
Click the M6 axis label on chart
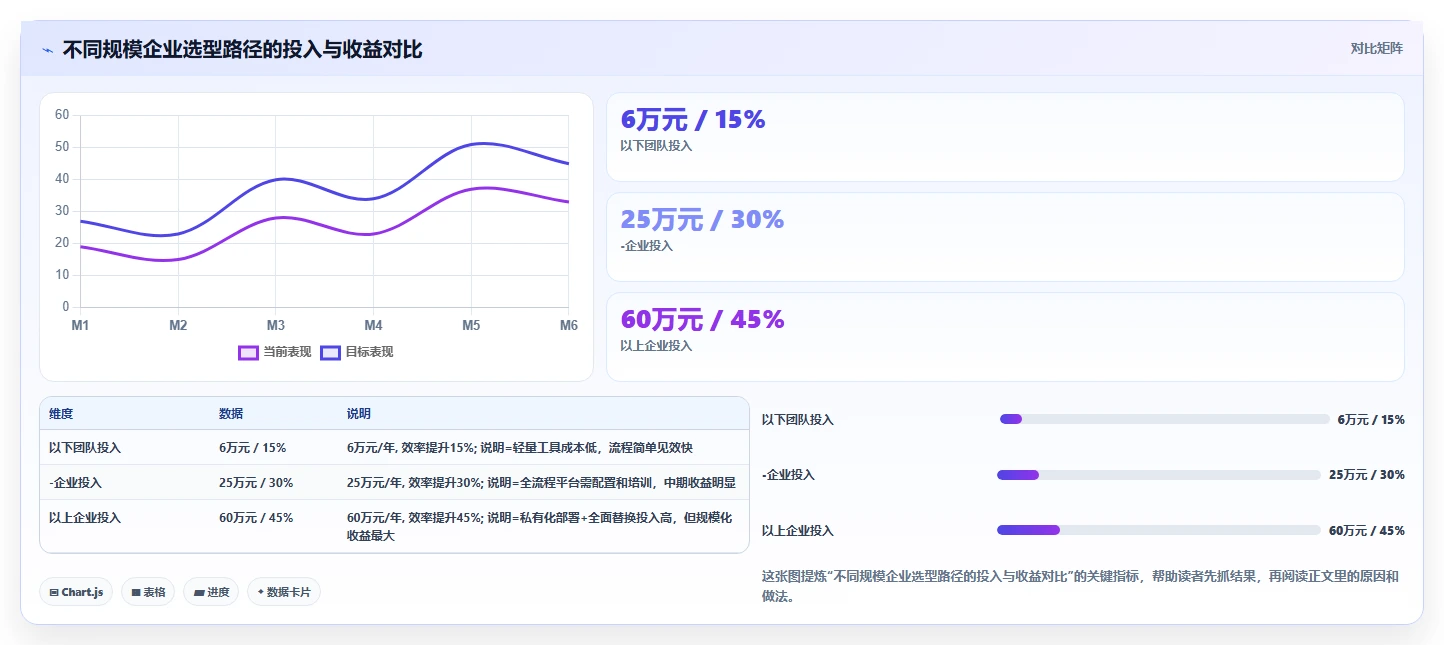pos(568,326)
